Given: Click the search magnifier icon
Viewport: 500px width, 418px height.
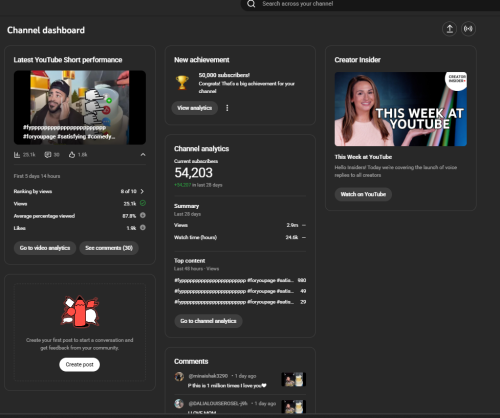Looking at the screenshot, I should point(251,4).
